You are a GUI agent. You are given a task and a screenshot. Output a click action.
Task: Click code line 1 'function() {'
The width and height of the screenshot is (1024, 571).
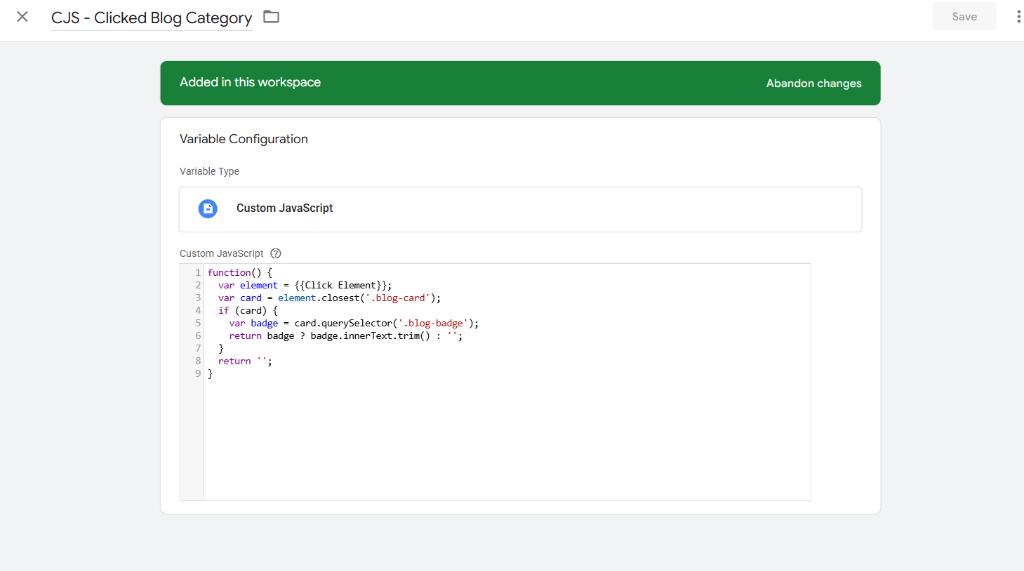click(240, 272)
